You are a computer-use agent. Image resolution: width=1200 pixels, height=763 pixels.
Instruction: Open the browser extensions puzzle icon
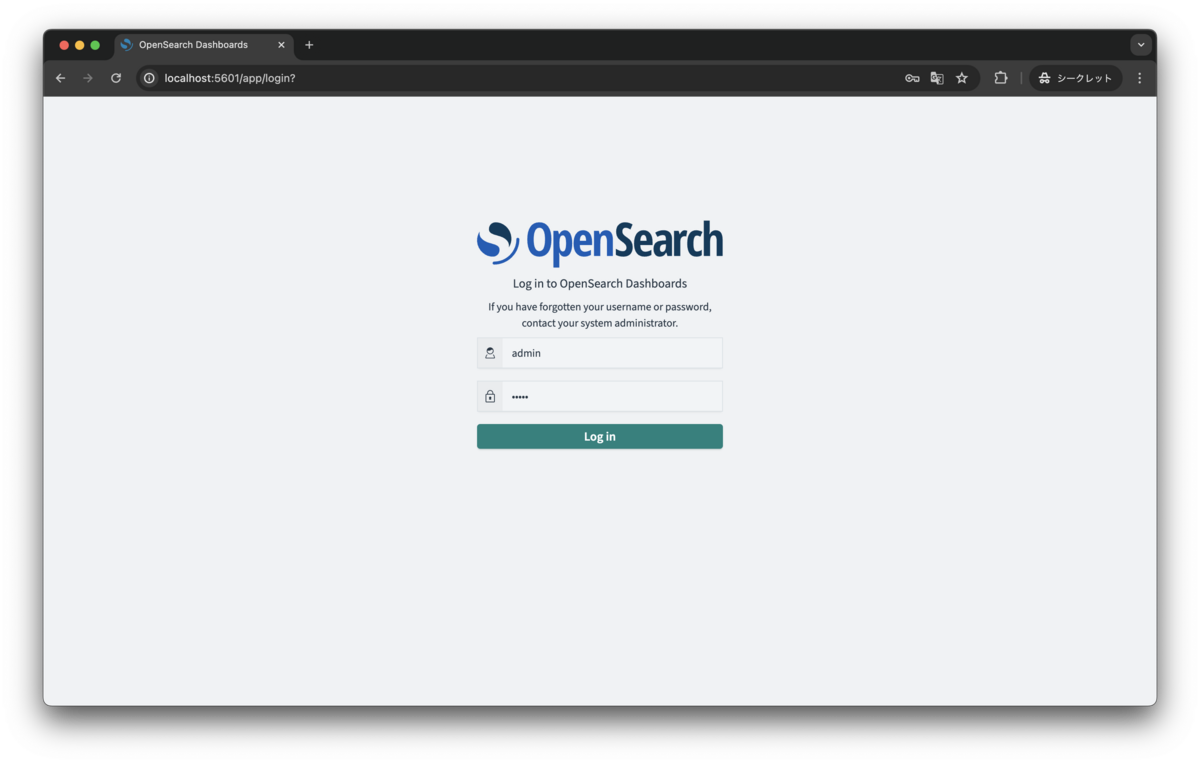pos(1000,77)
